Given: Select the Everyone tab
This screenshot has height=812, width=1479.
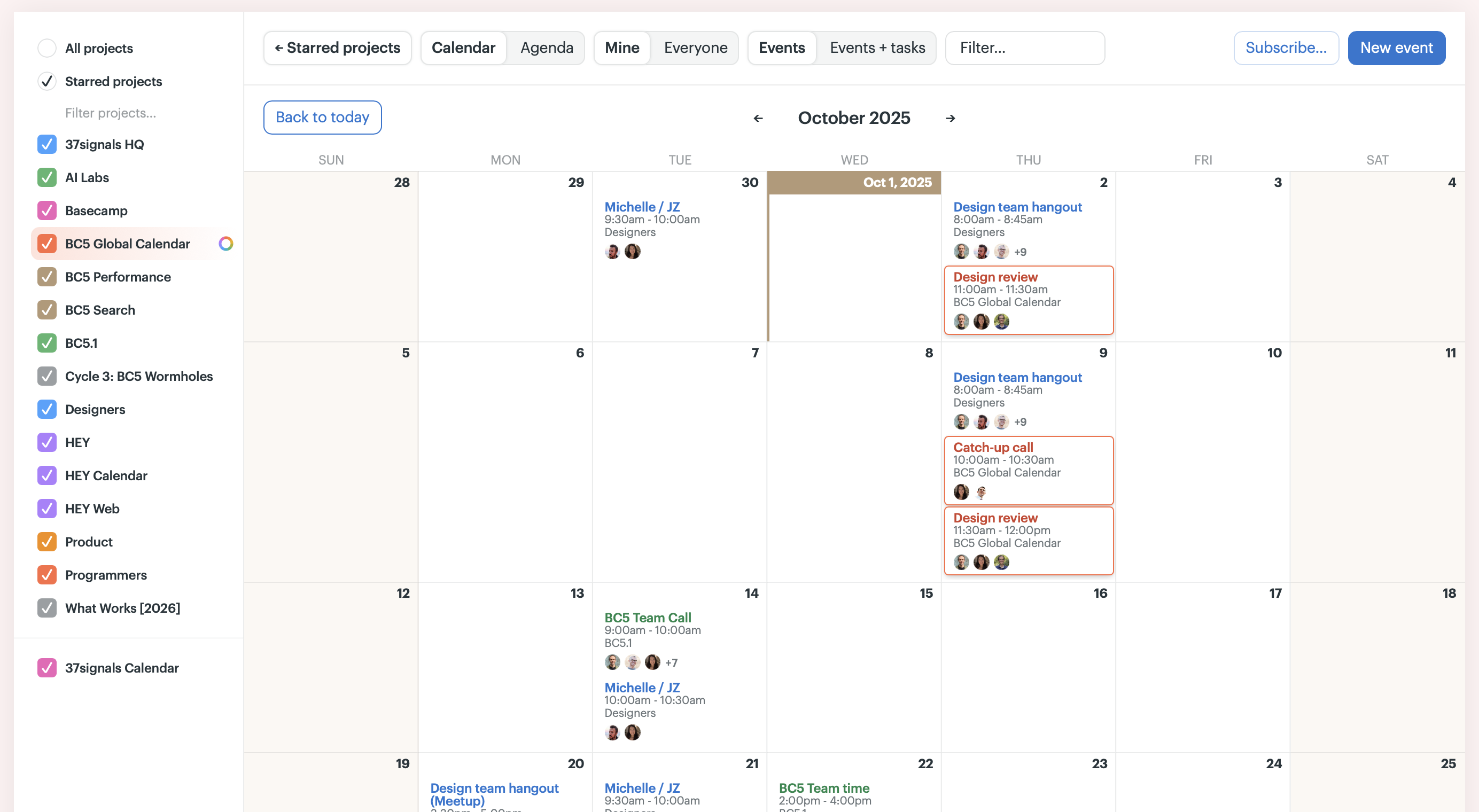Looking at the screenshot, I should click(x=695, y=48).
